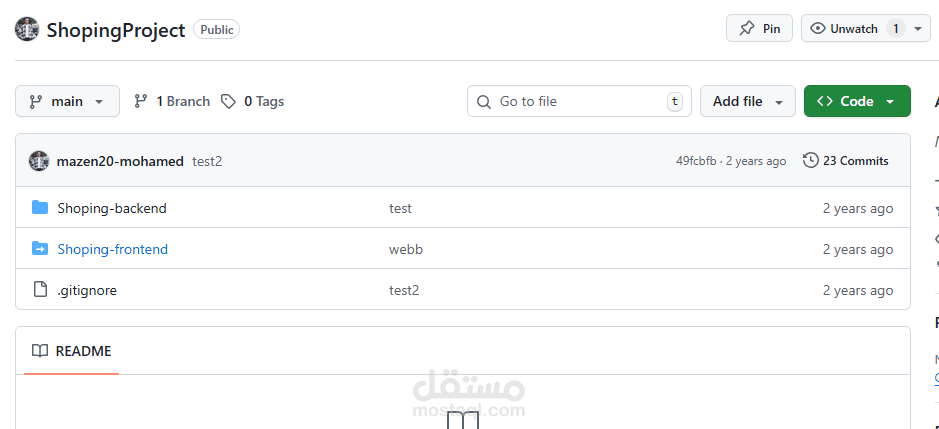Open the webb commit message
The height and width of the screenshot is (429, 939).
[x=406, y=249]
